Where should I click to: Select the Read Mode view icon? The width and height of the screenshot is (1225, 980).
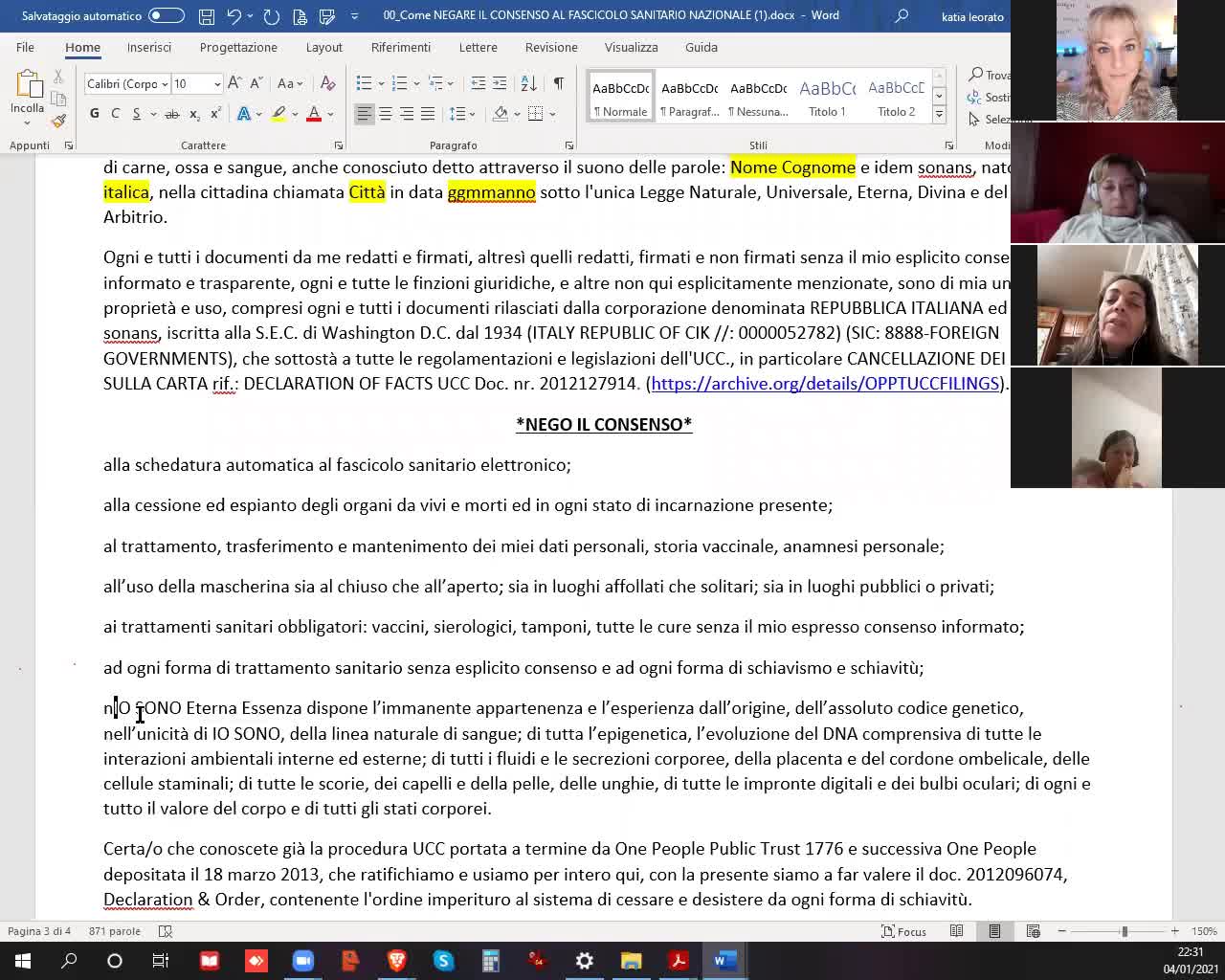click(x=956, y=931)
